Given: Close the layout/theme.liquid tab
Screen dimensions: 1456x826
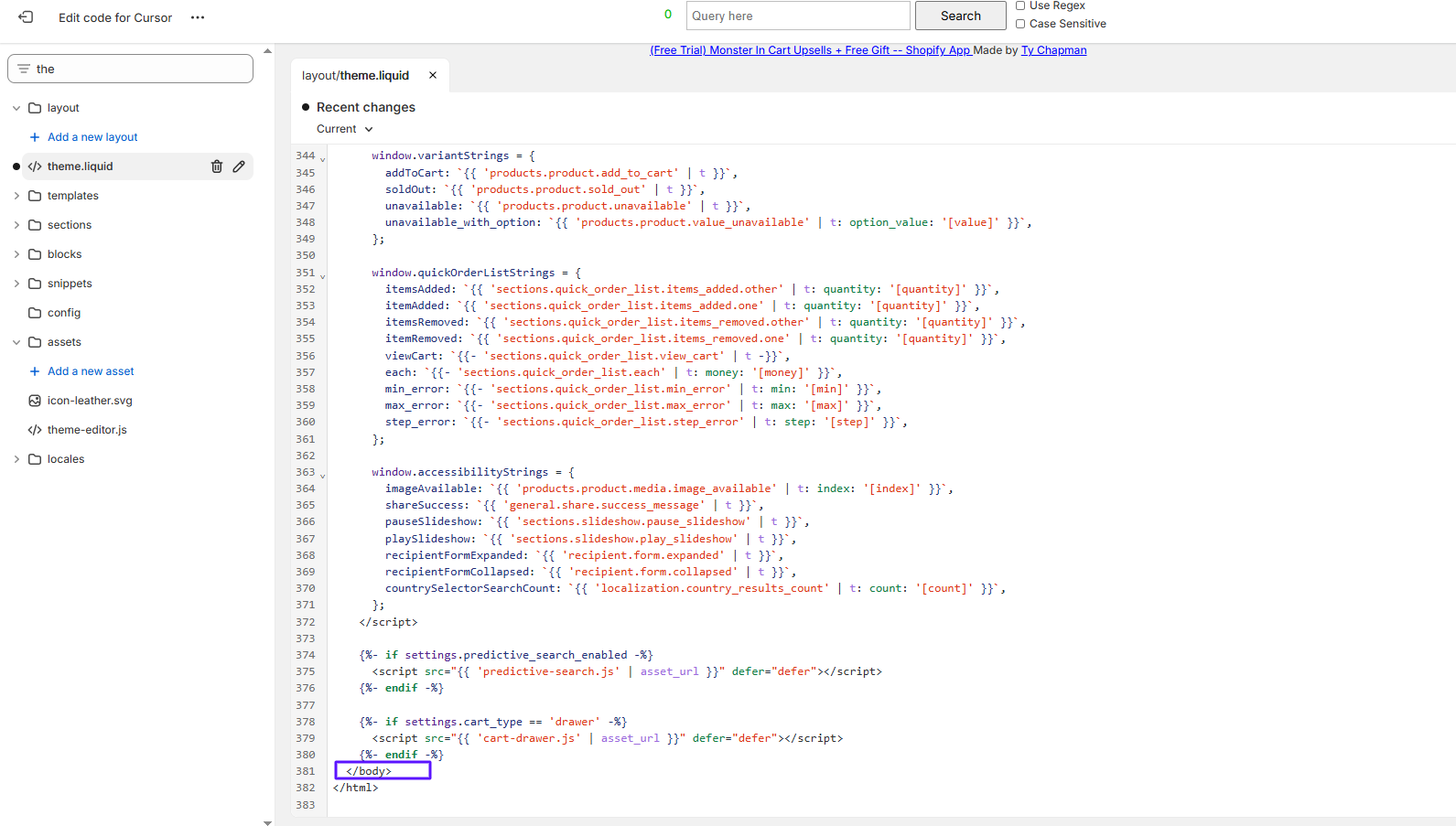Looking at the screenshot, I should coord(433,75).
